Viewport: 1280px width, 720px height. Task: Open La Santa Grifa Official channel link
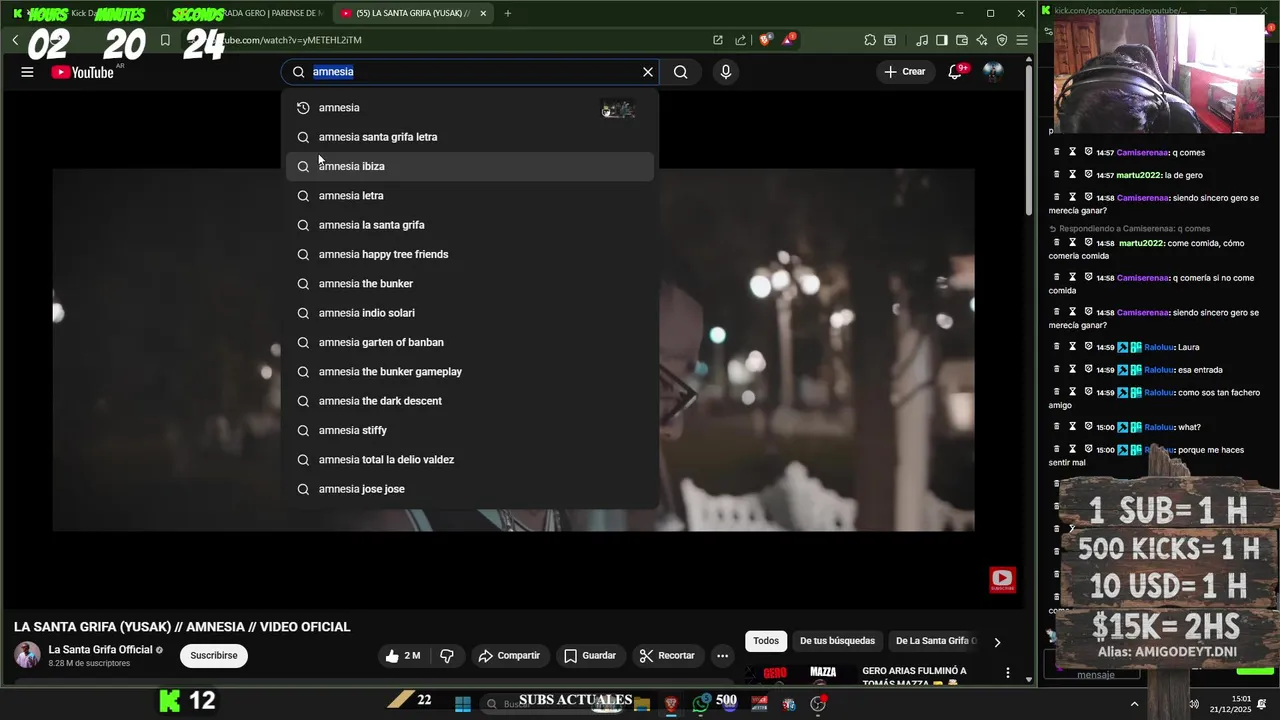[100, 650]
